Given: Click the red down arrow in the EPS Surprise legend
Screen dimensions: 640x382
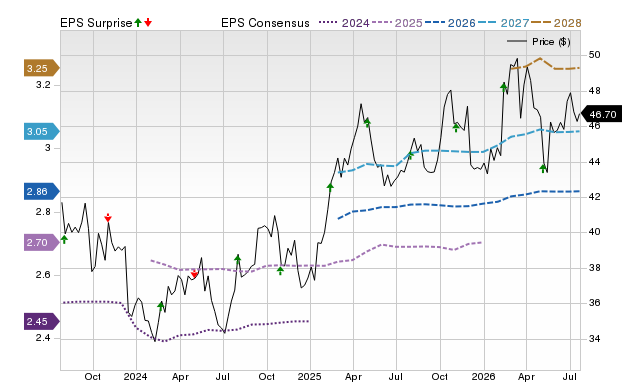Looking at the screenshot, I should 148,23.
